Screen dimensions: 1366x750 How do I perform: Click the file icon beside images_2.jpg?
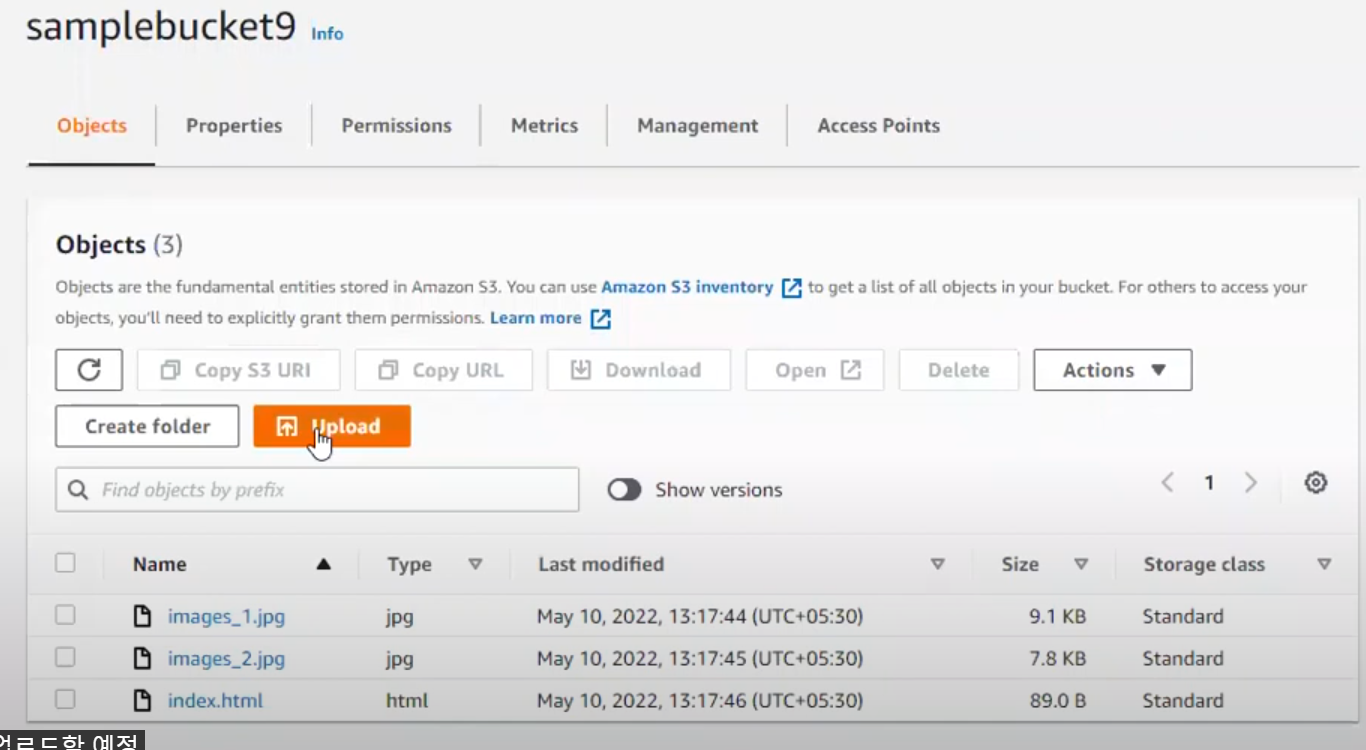pyautogui.click(x=143, y=658)
